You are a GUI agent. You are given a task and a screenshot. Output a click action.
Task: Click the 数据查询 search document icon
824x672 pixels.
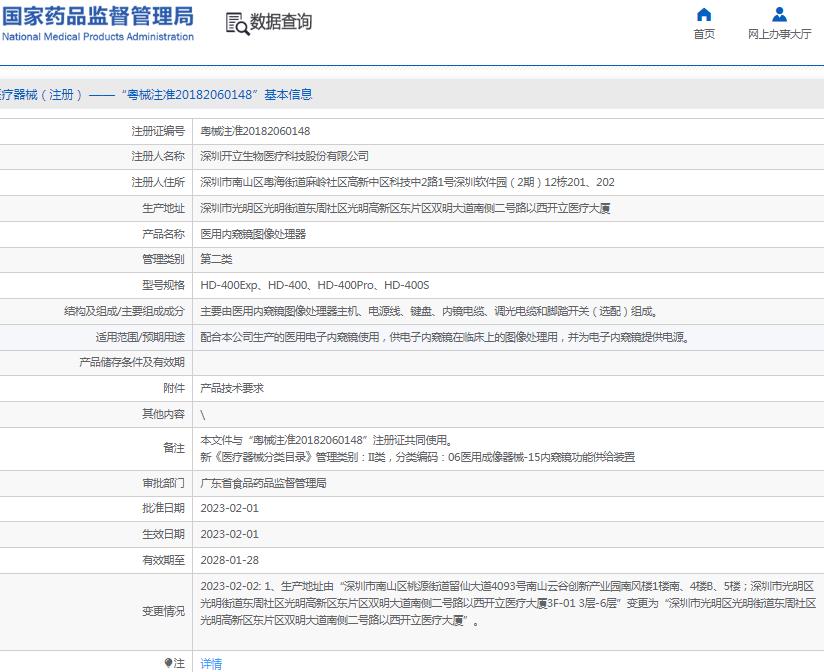(x=238, y=24)
